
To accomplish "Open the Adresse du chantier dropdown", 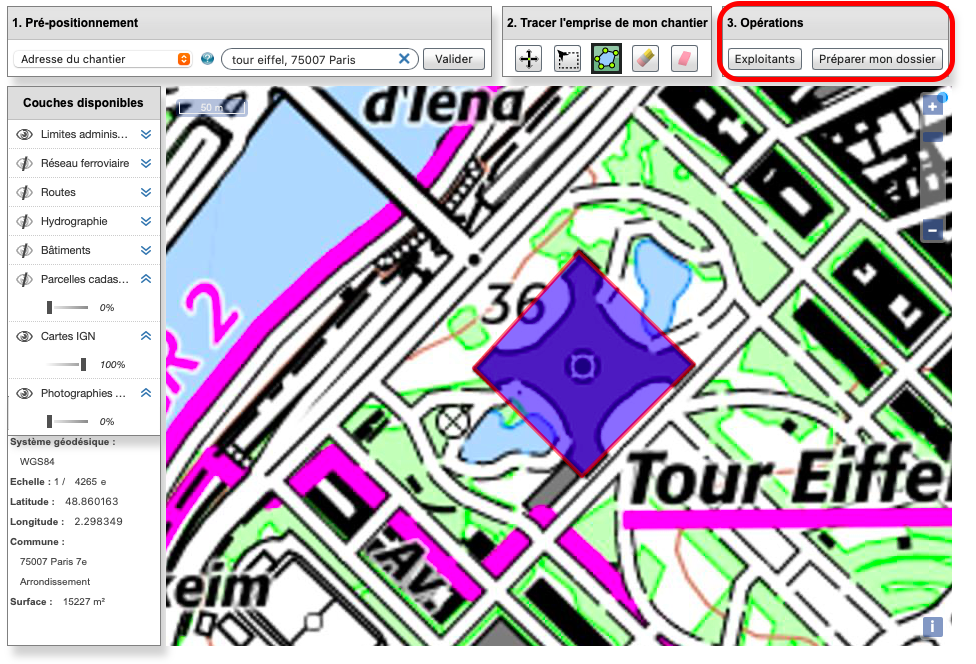I will point(102,59).
